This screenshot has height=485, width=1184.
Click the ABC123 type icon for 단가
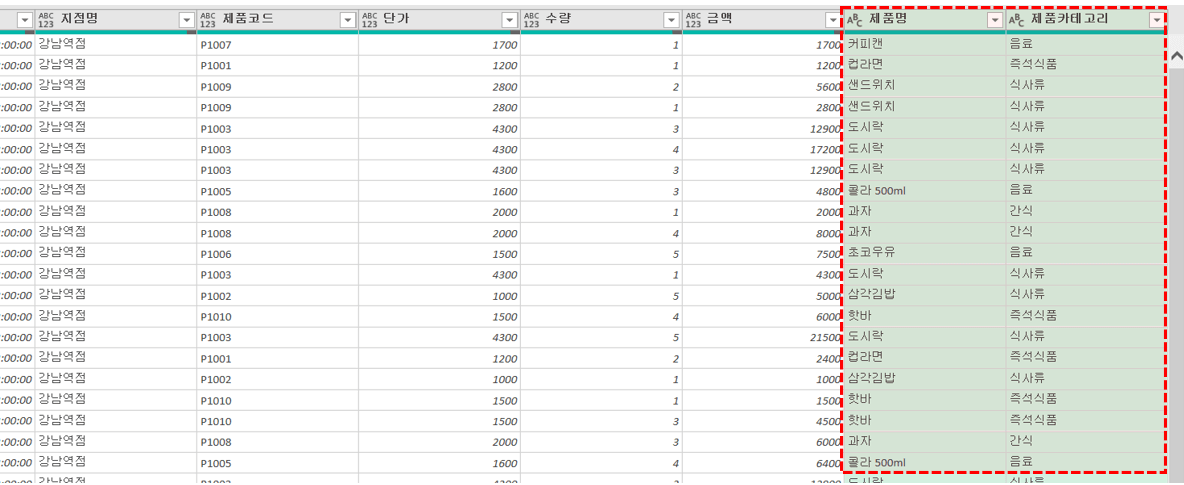tap(370, 20)
